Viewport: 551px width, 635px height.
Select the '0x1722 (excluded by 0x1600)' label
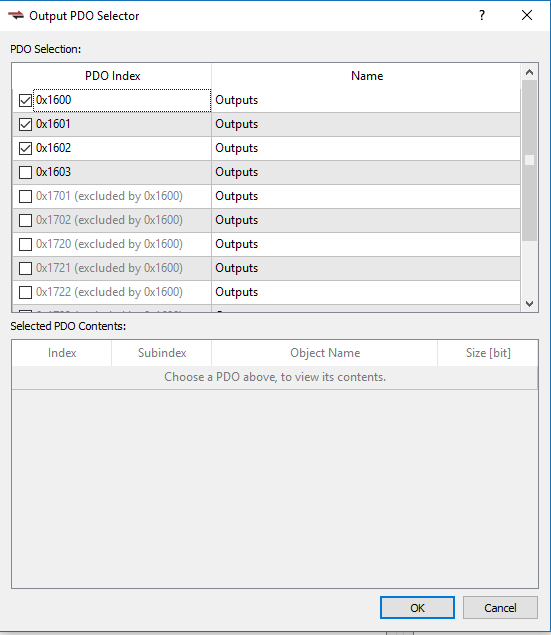pos(109,292)
